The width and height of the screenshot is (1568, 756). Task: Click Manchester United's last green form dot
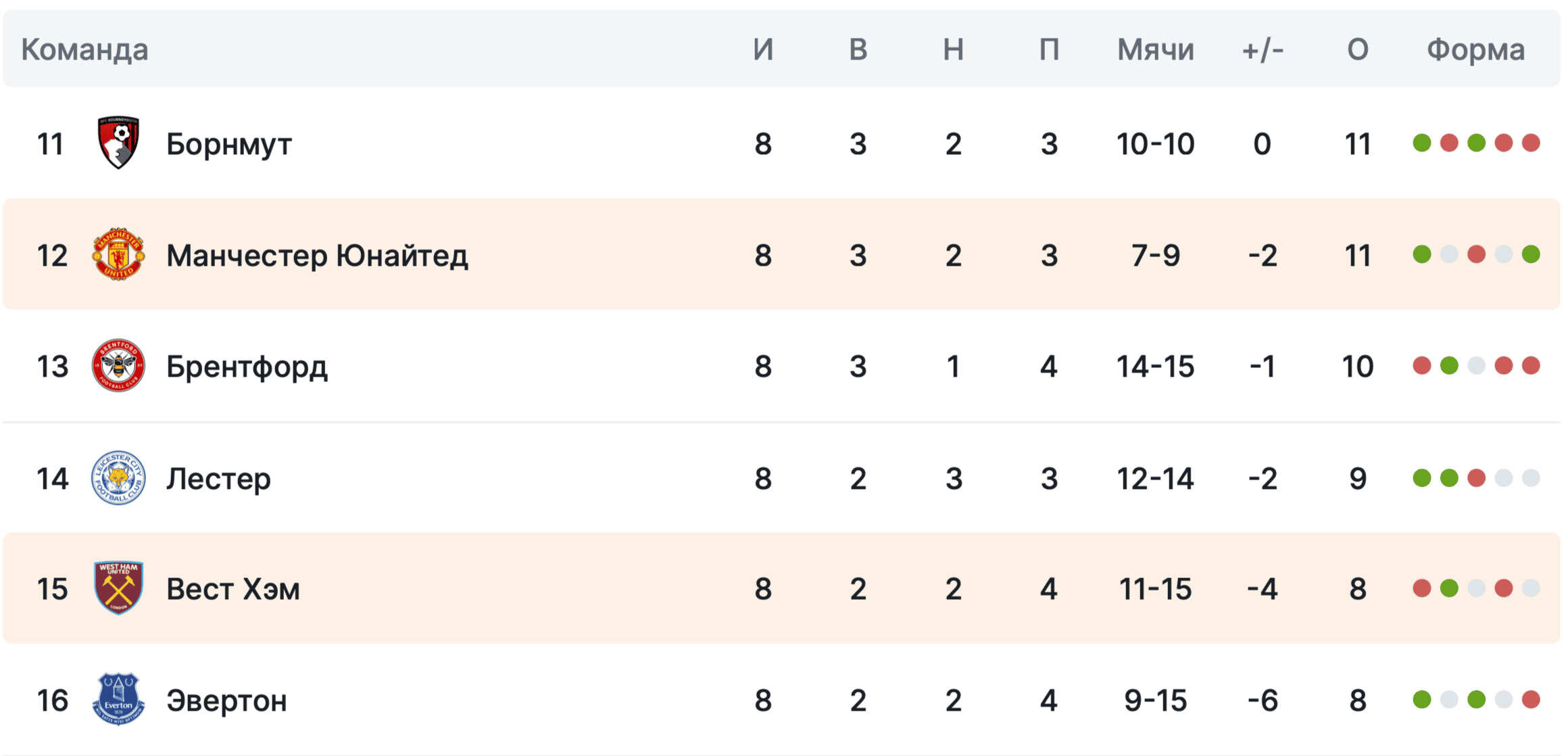coord(1531,254)
